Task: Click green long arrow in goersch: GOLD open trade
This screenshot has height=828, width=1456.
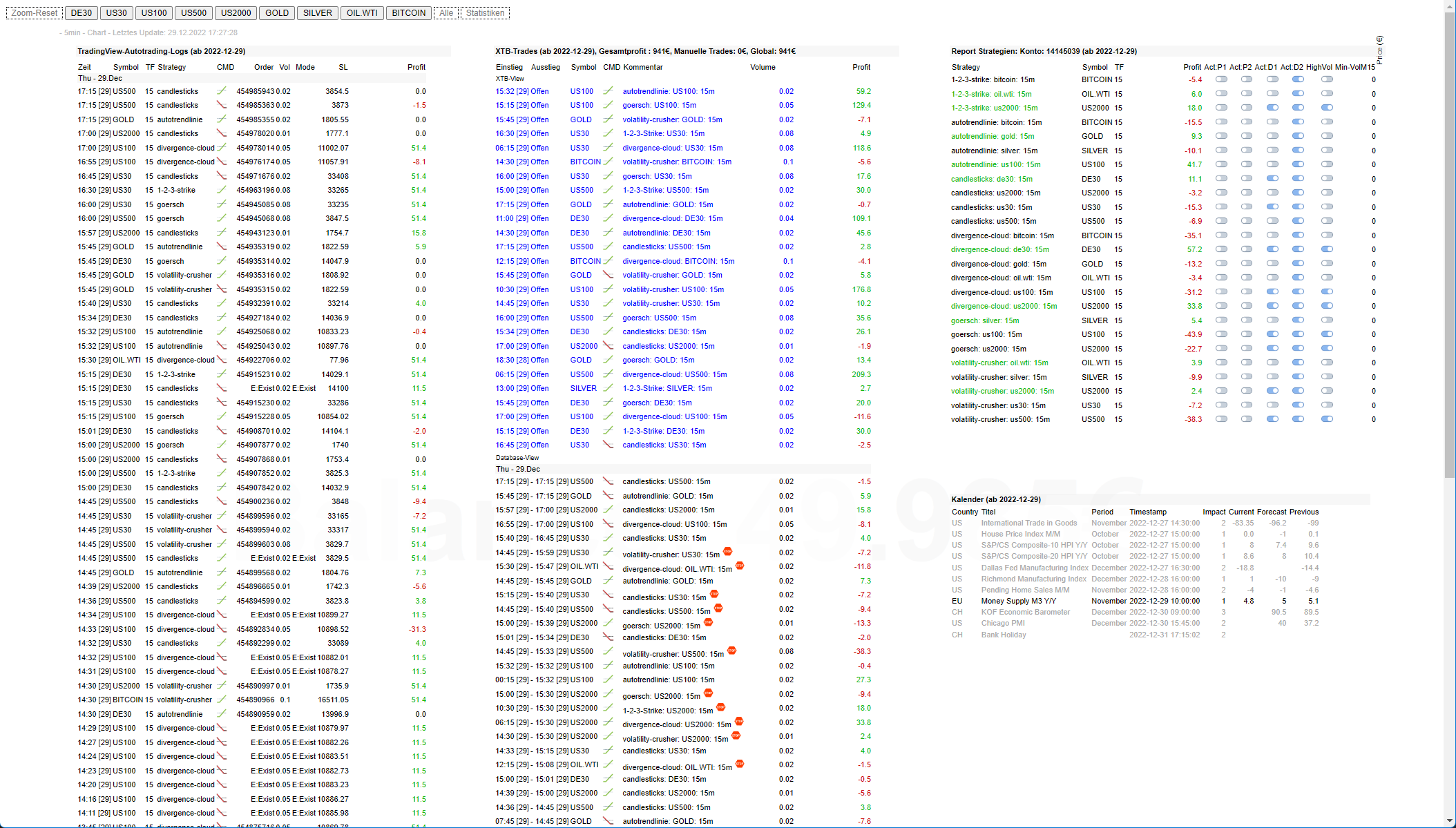Action: click(608, 360)
